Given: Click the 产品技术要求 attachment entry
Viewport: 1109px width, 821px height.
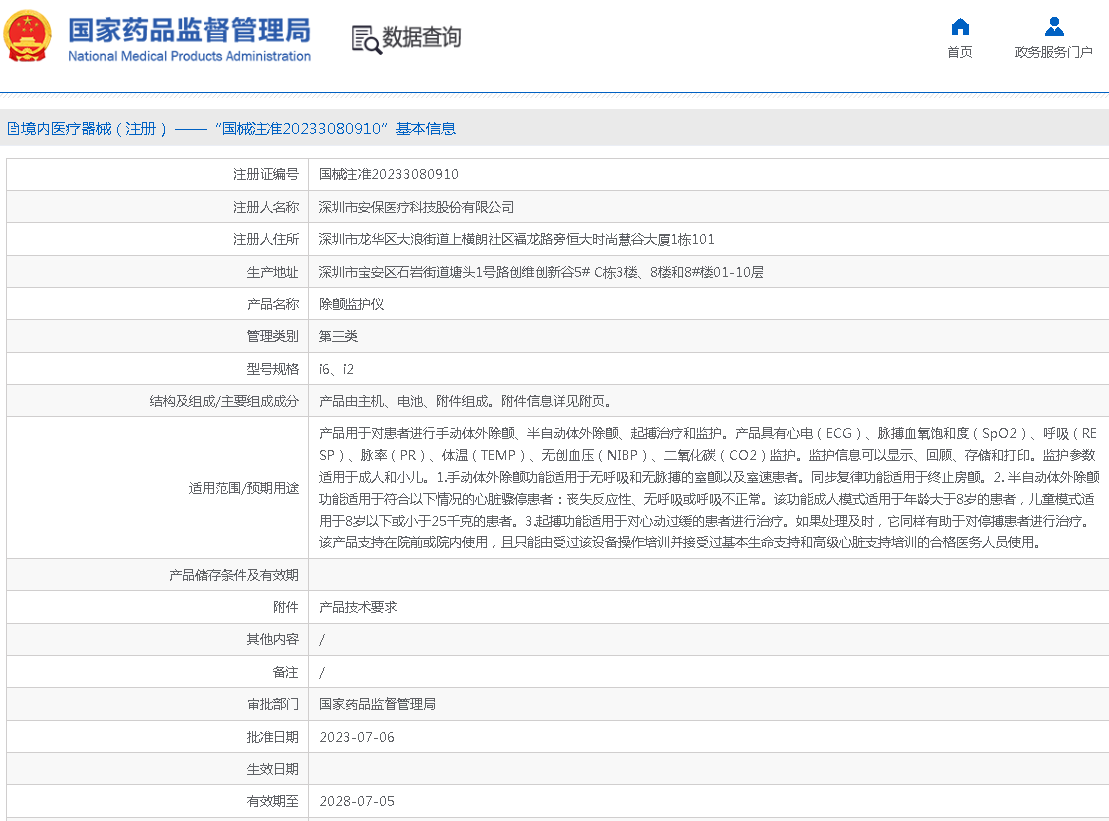Looking at the screenshot, I should pyautogui.click(x=358, y=607).
